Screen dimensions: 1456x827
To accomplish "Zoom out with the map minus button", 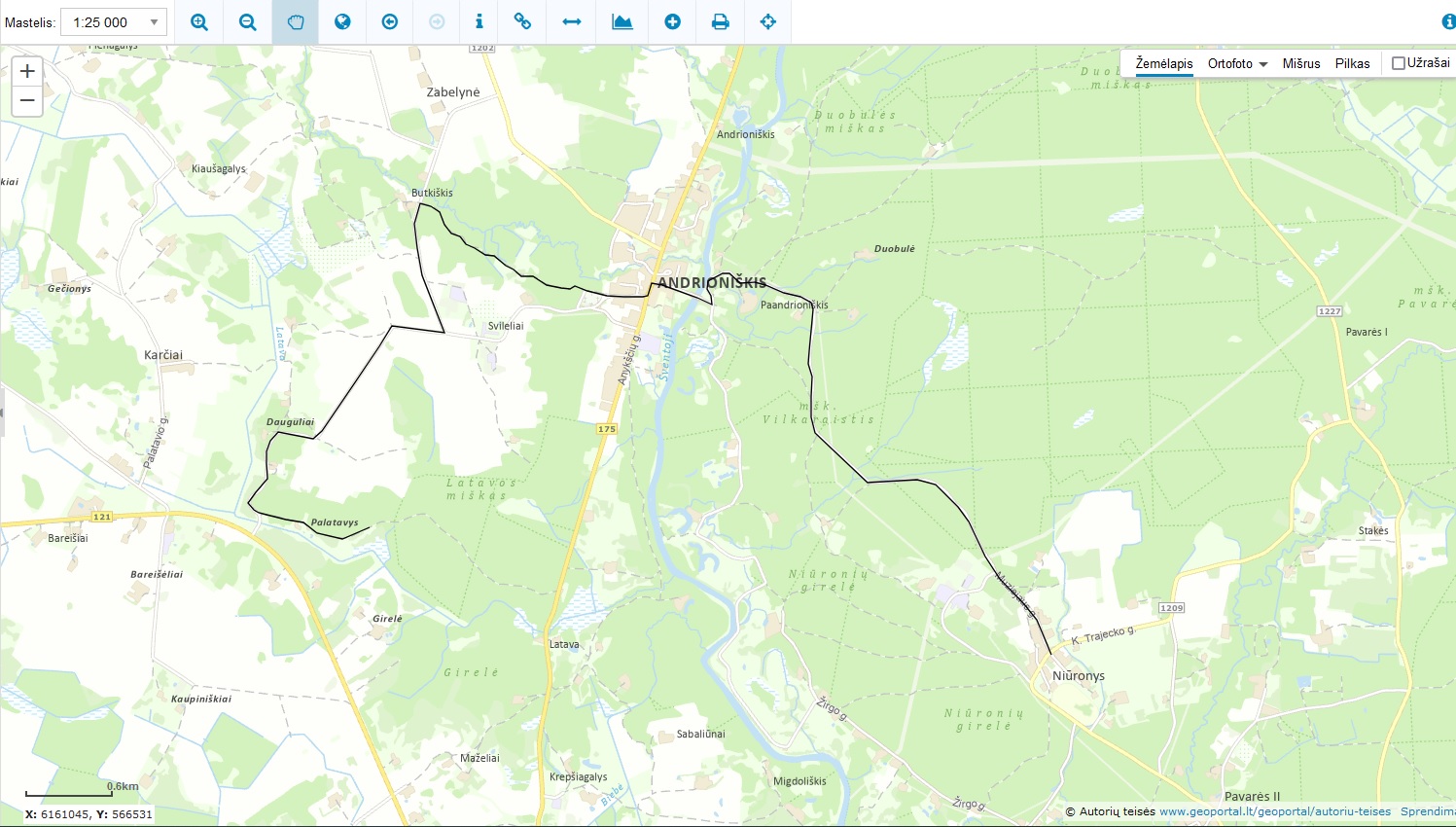I will (27, 100).
